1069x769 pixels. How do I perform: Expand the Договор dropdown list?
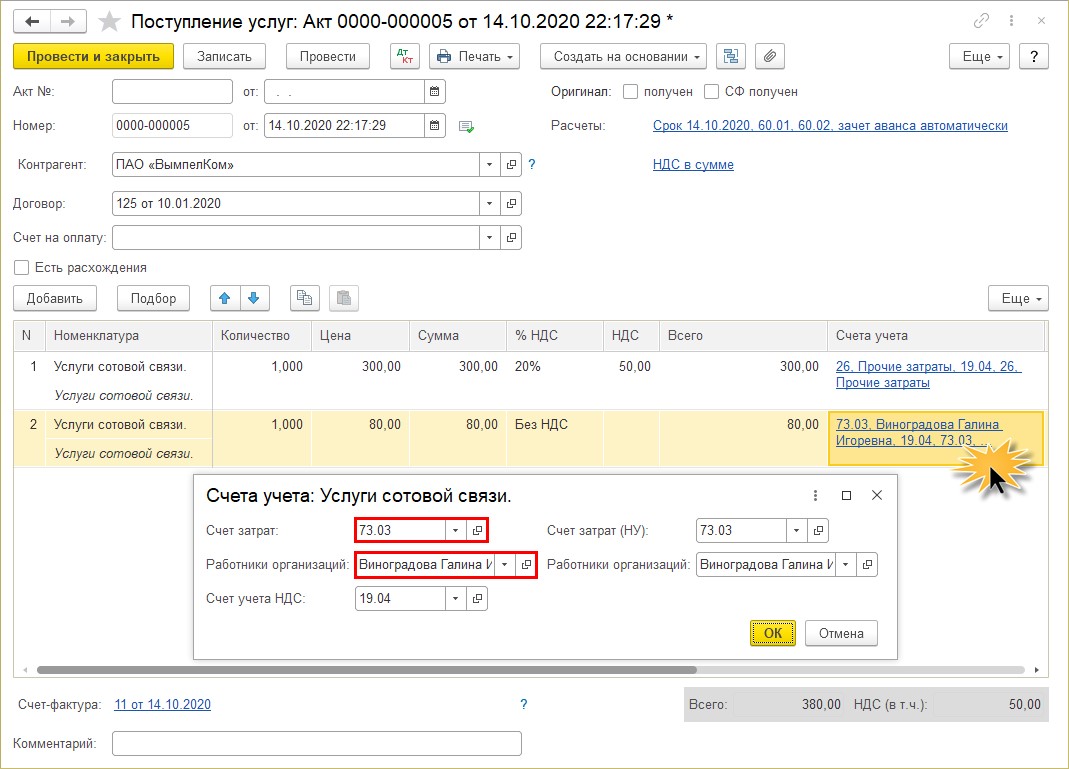point(490,203)
